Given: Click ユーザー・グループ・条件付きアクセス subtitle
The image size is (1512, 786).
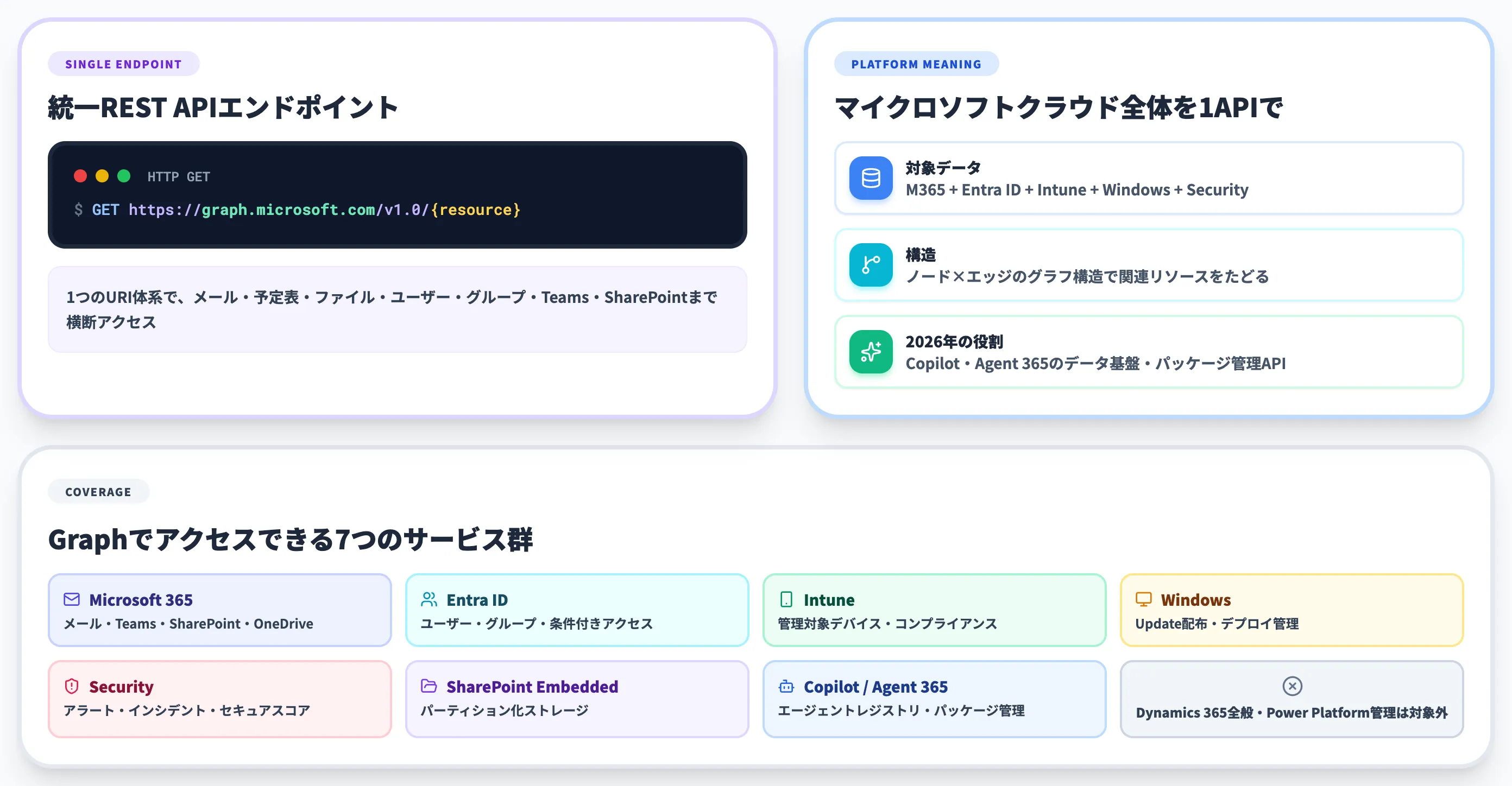Looking at the screenshot, I should 537,624.
